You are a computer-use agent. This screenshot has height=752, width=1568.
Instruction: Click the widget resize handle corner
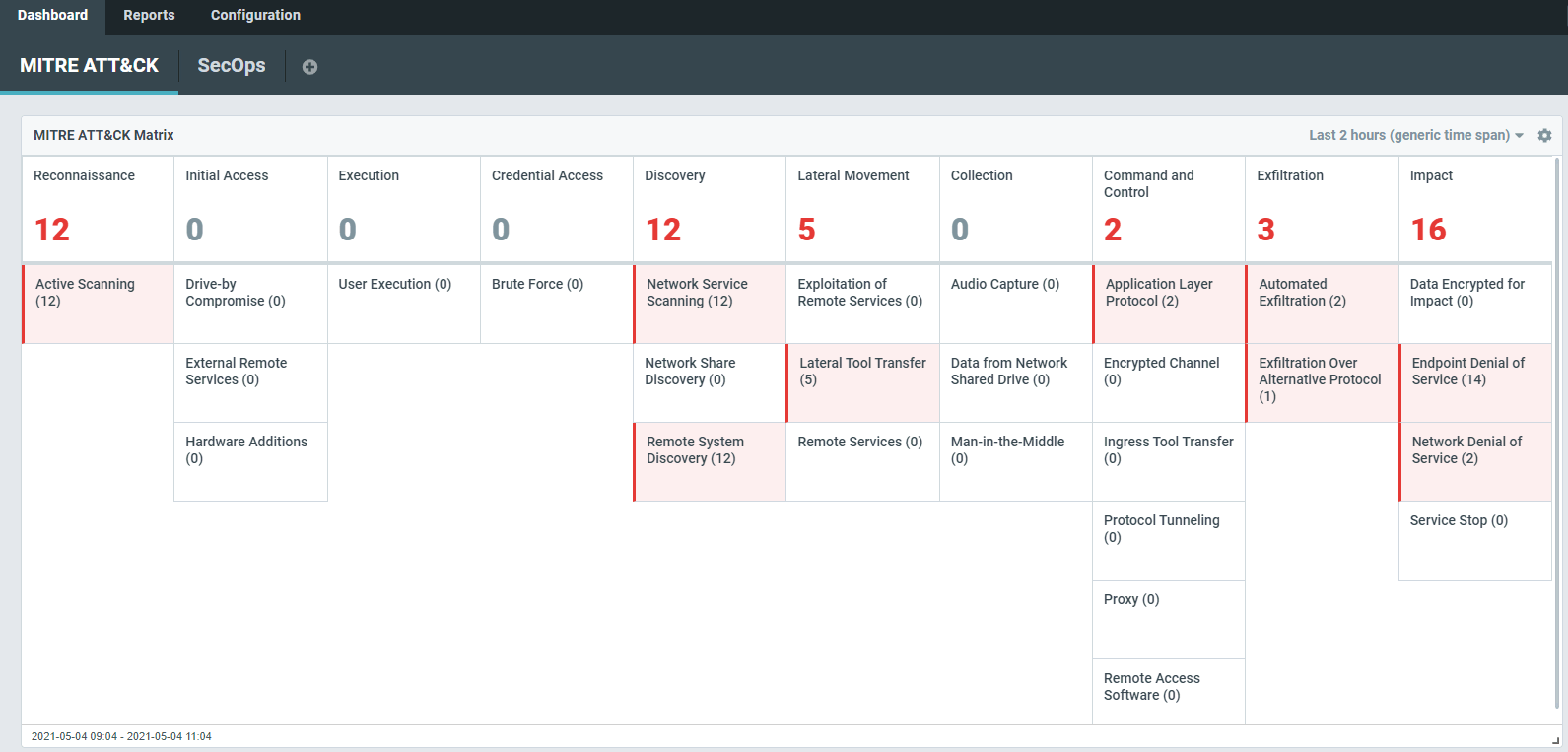1555,739
